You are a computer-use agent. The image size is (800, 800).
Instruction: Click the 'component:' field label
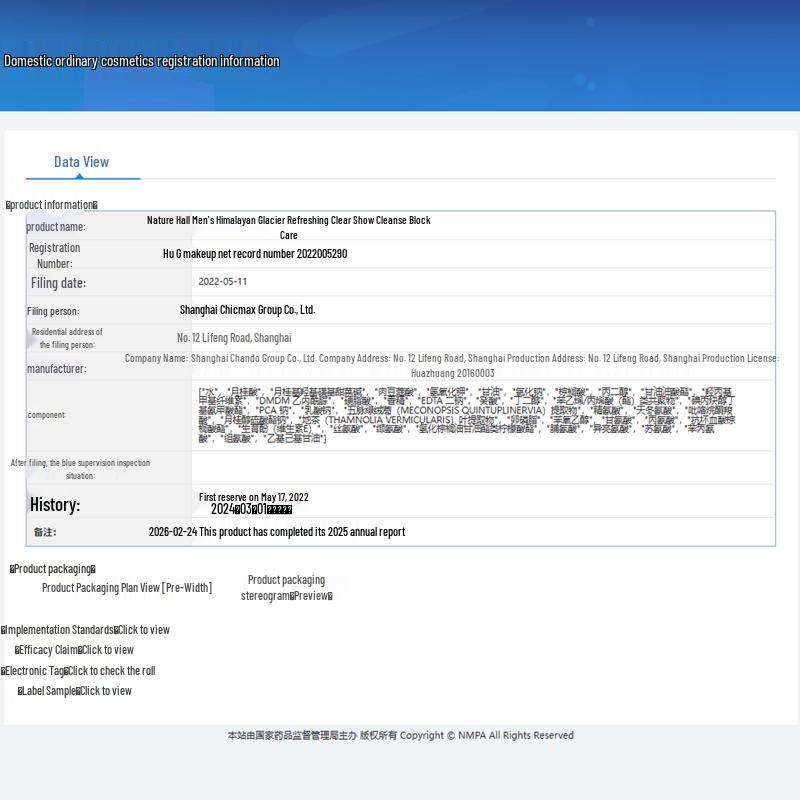point(46,415)
